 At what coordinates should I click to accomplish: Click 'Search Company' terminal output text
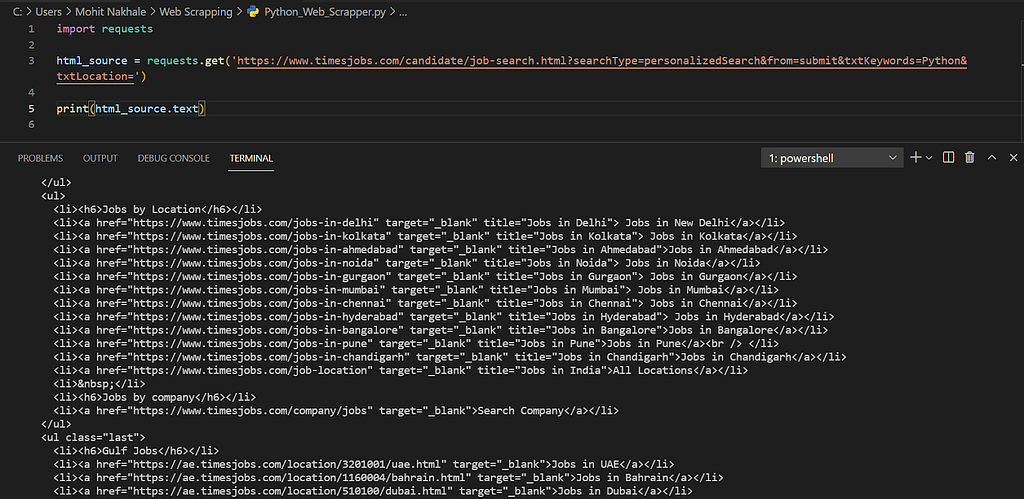tap(520, 411)
